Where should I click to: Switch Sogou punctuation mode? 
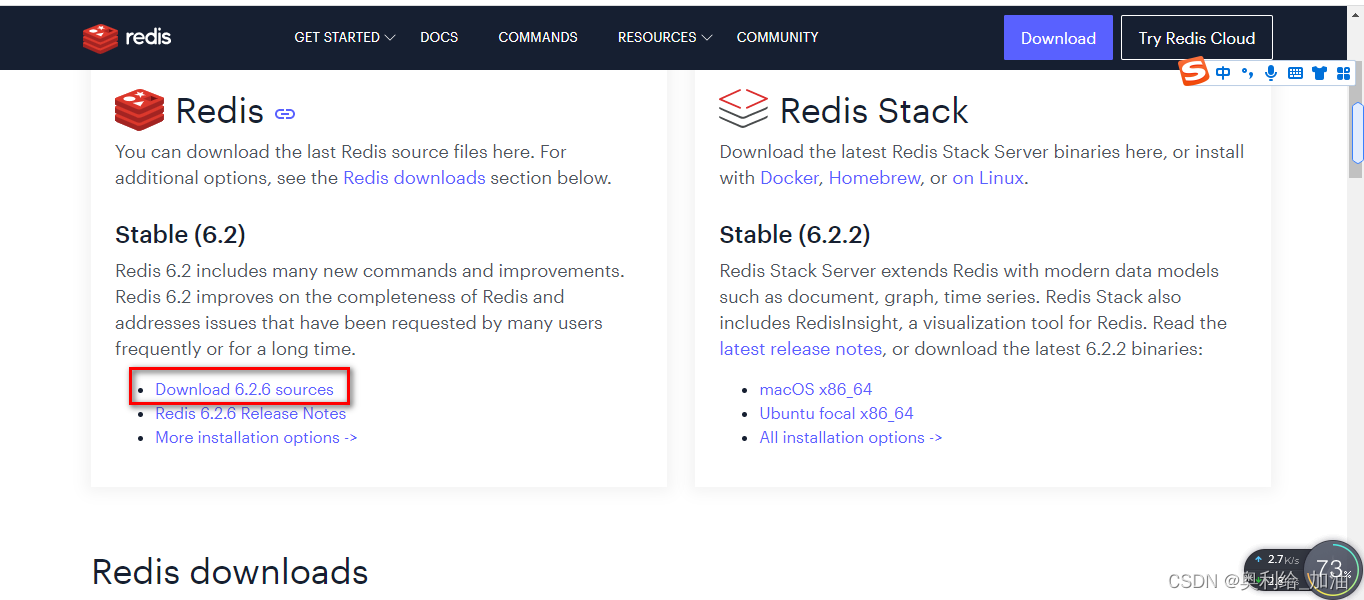tap(1247, 72)
